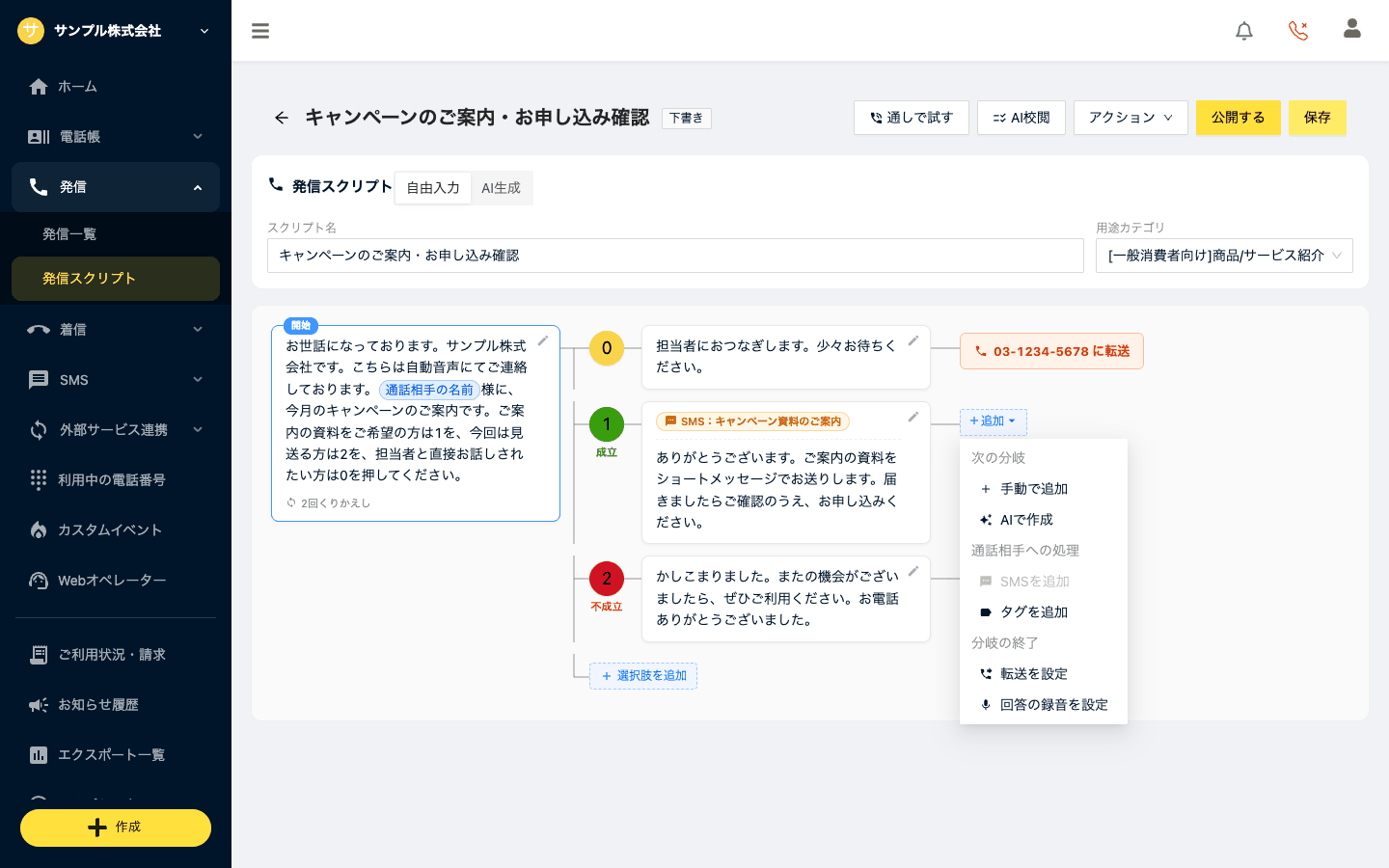The width and height of the screenshot is (1389, 868).
Task: Expand the 外部サービス連携 sidebar section
Action: pyautogui.click(x=116, y=430)
